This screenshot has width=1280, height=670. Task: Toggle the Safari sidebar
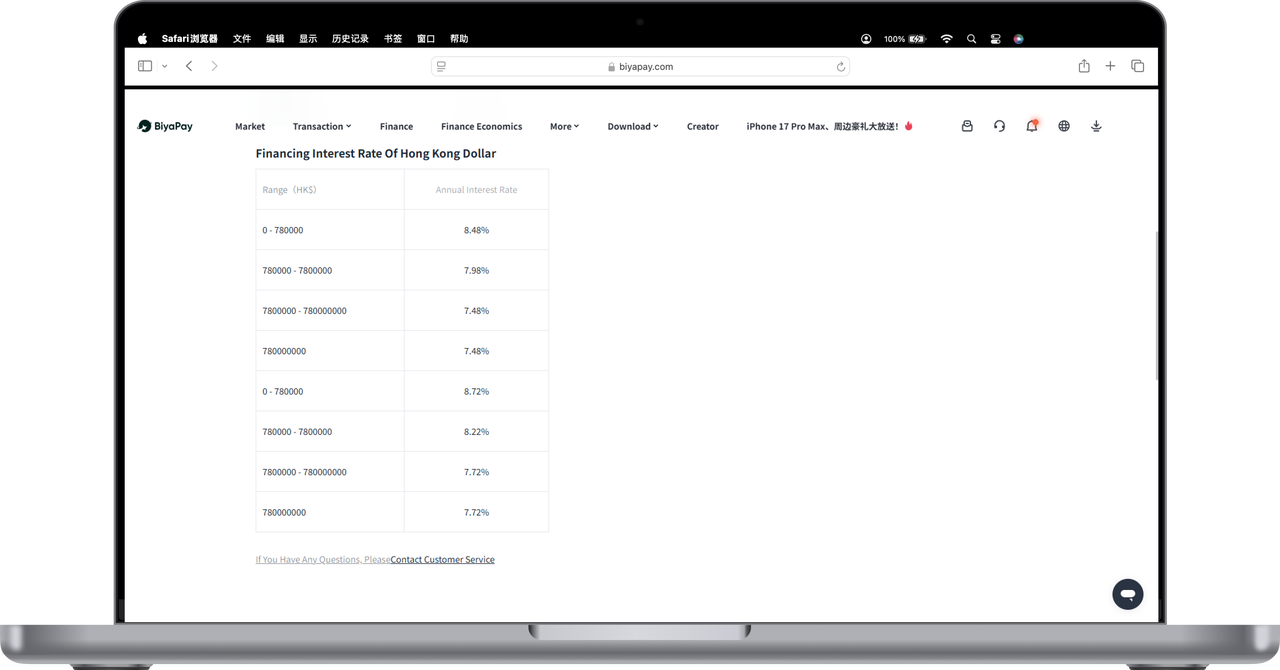pos(145,66)
